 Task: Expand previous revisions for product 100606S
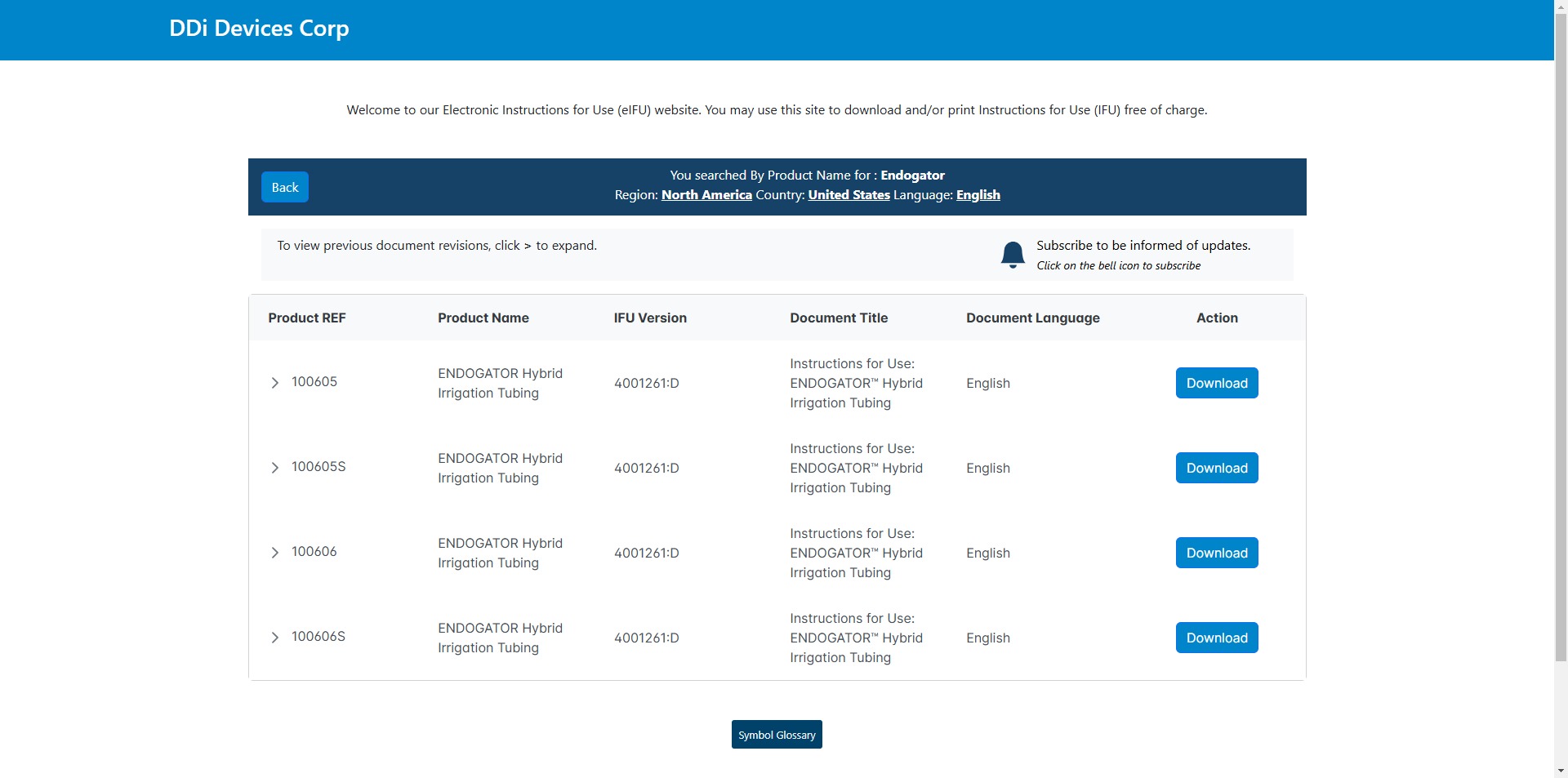click(275, 638)
